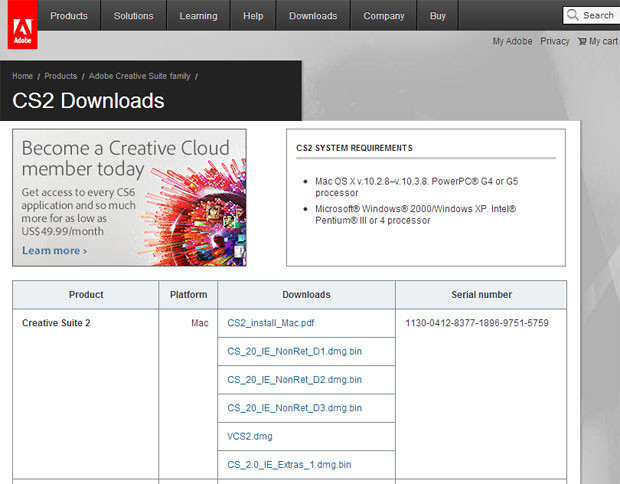Click the Platform column header
Image resolution: width=620 pixels, height=484 pixels.
pyautogui.click(x=188, y=295)
